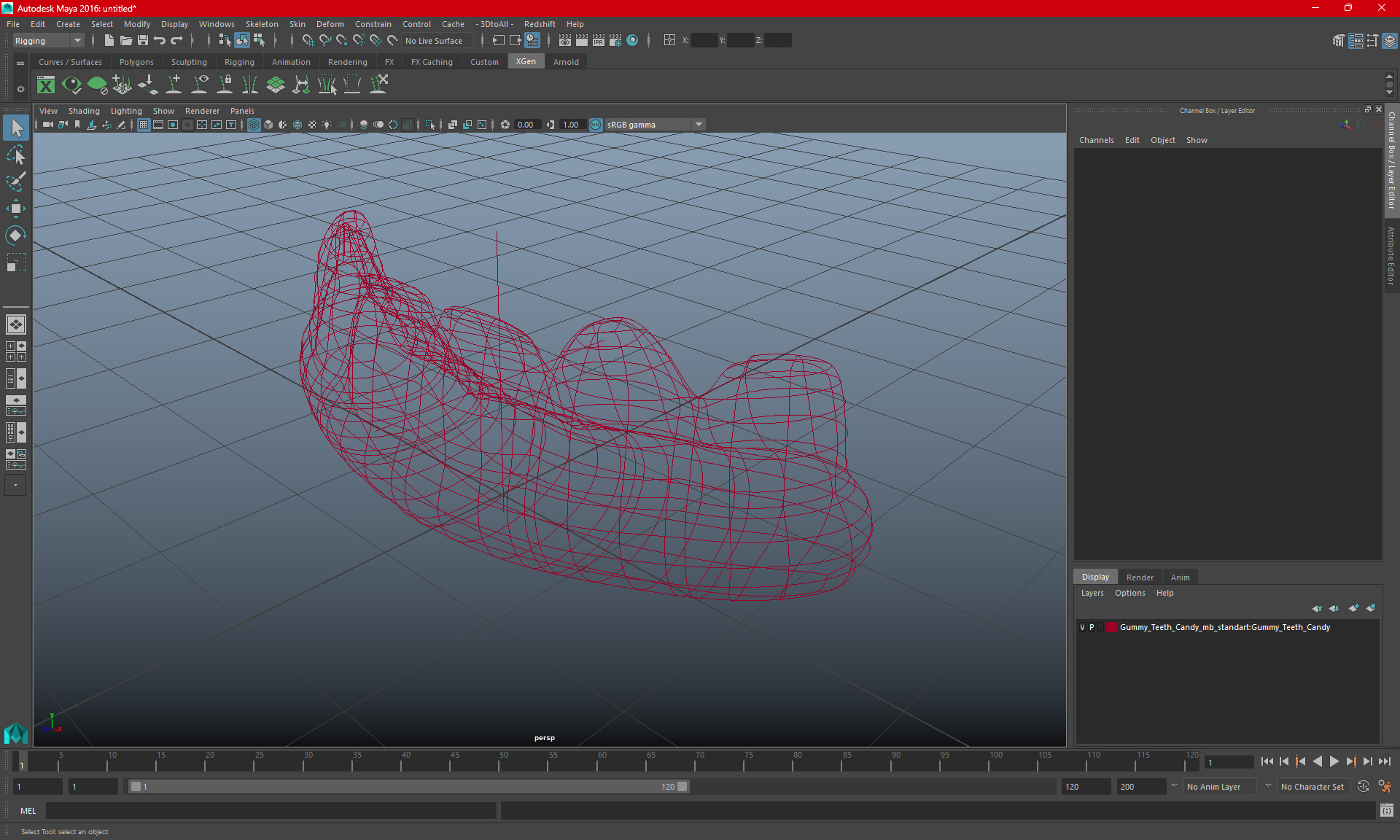Click the MEL command line input field
The image size is (1400, 840).
(271, 811)
